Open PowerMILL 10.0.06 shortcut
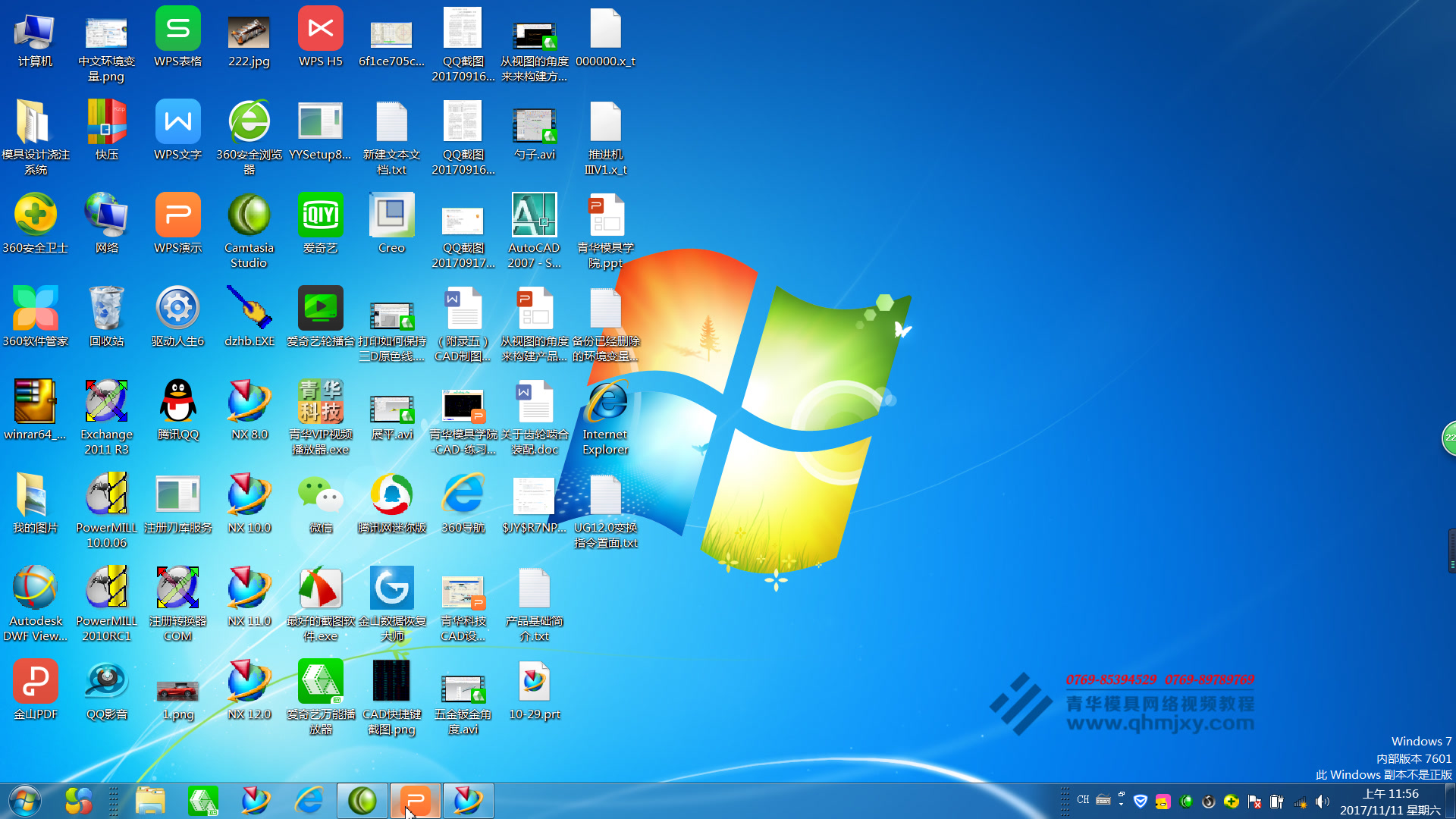1456x819 pixels. (x=106, y=511)
